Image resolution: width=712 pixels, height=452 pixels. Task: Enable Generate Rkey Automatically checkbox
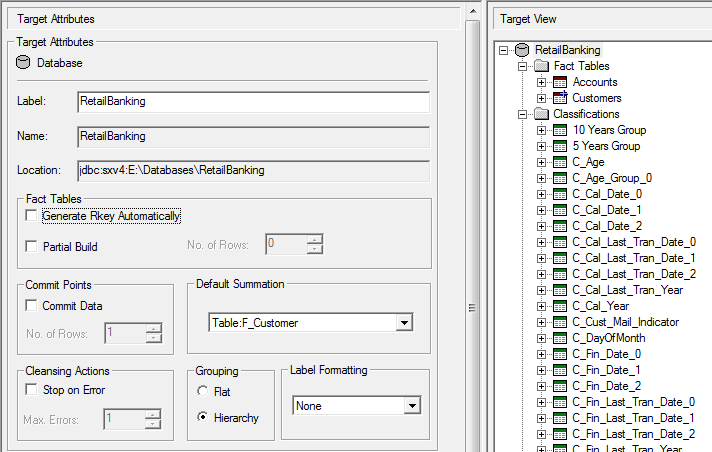coord(32,216)
